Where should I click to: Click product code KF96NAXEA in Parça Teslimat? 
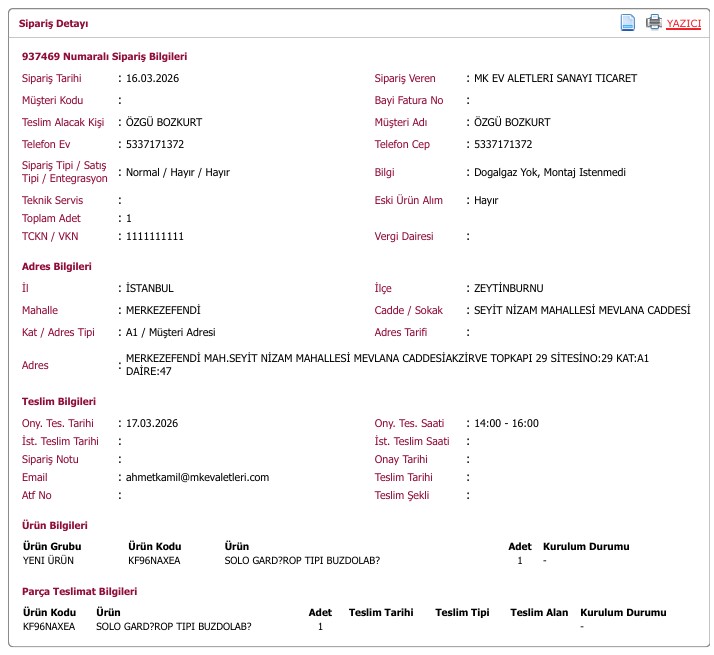click(49, 626)
